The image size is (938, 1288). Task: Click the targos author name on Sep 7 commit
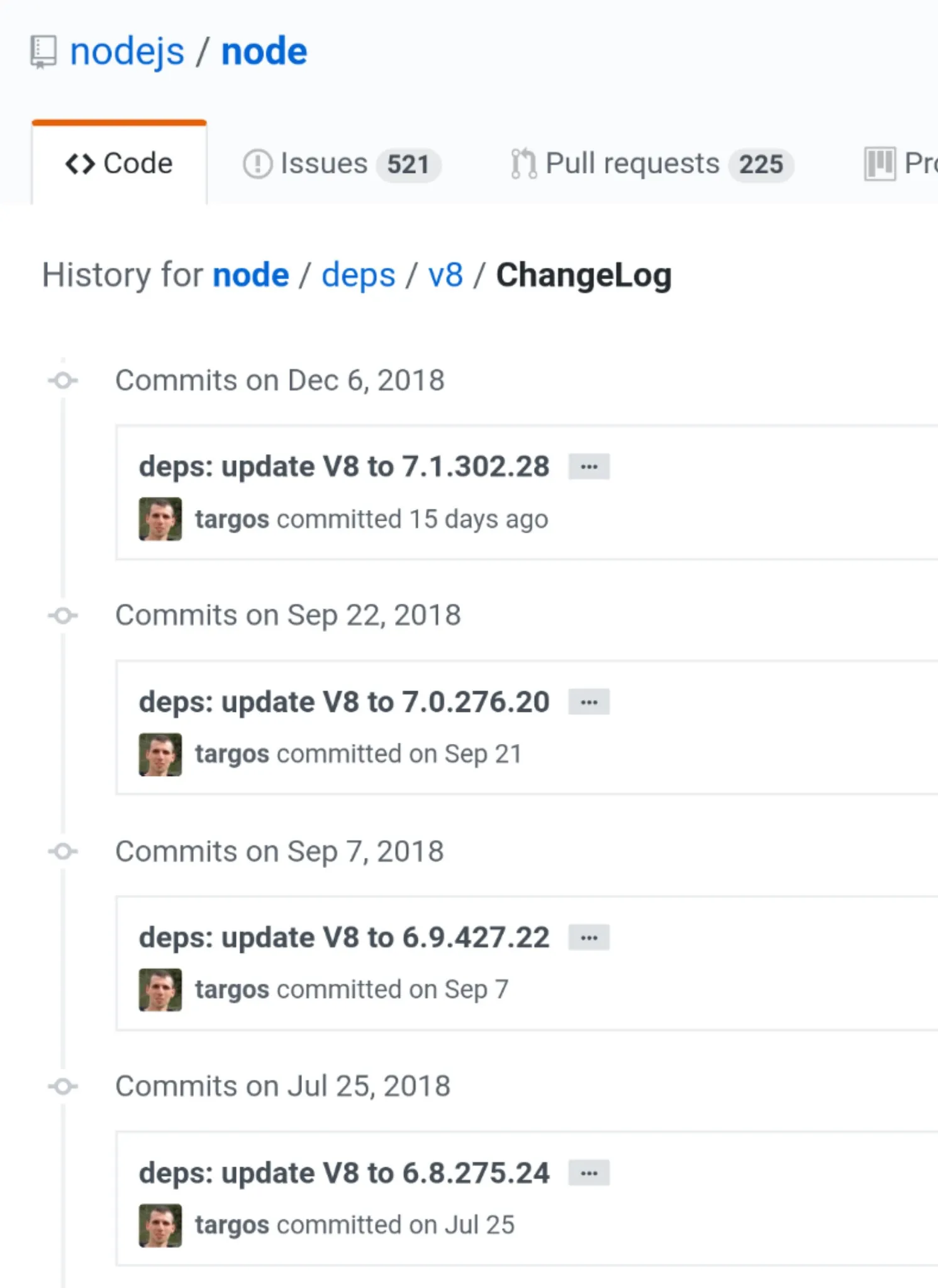pyautogui.click(x=232, y=990)
